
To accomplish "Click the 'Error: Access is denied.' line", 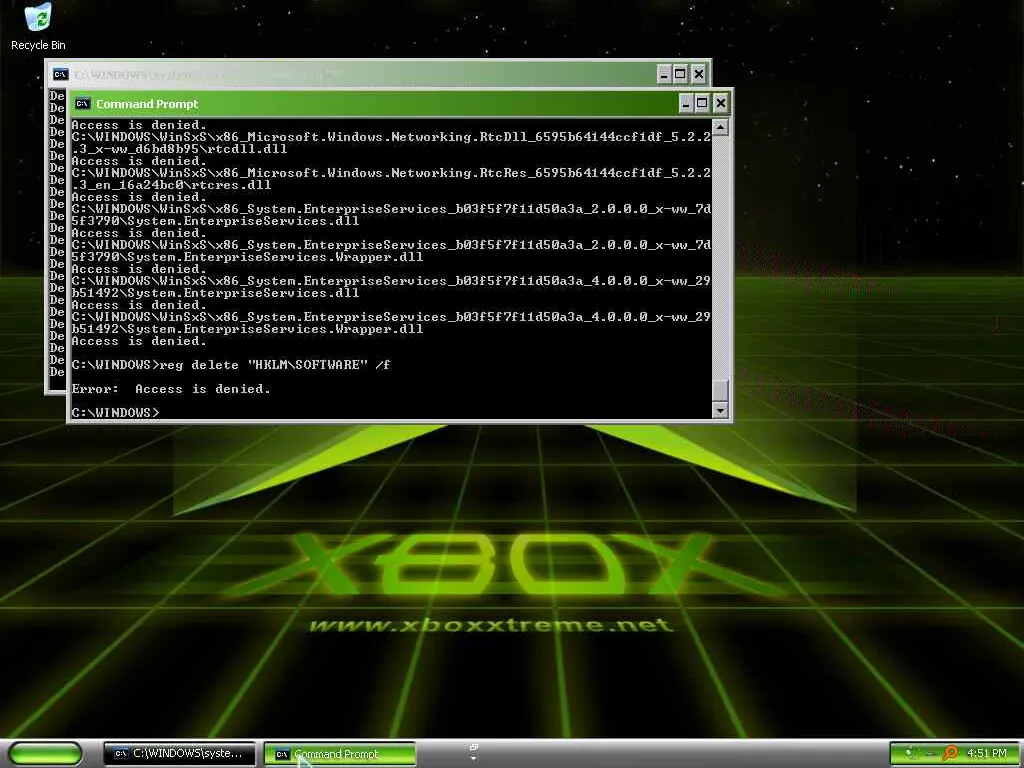I will click(170, 389).
